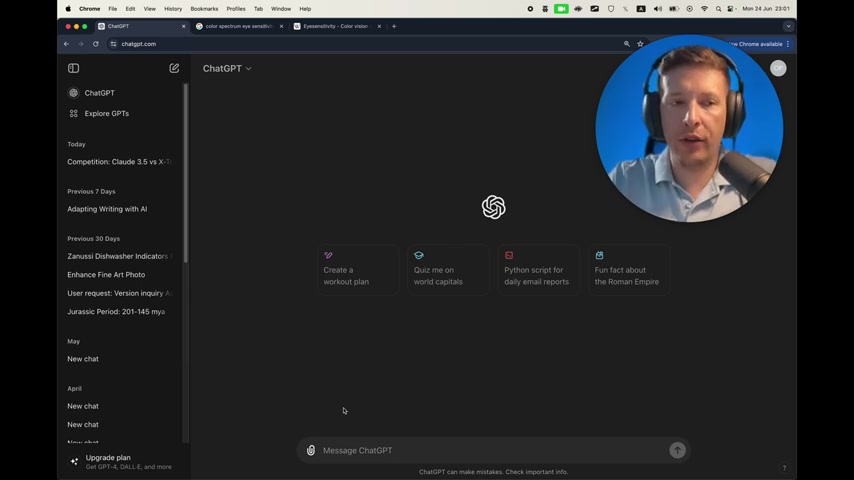Open the File menu
The image size is (854, 480).
click(x=112, y=9)
